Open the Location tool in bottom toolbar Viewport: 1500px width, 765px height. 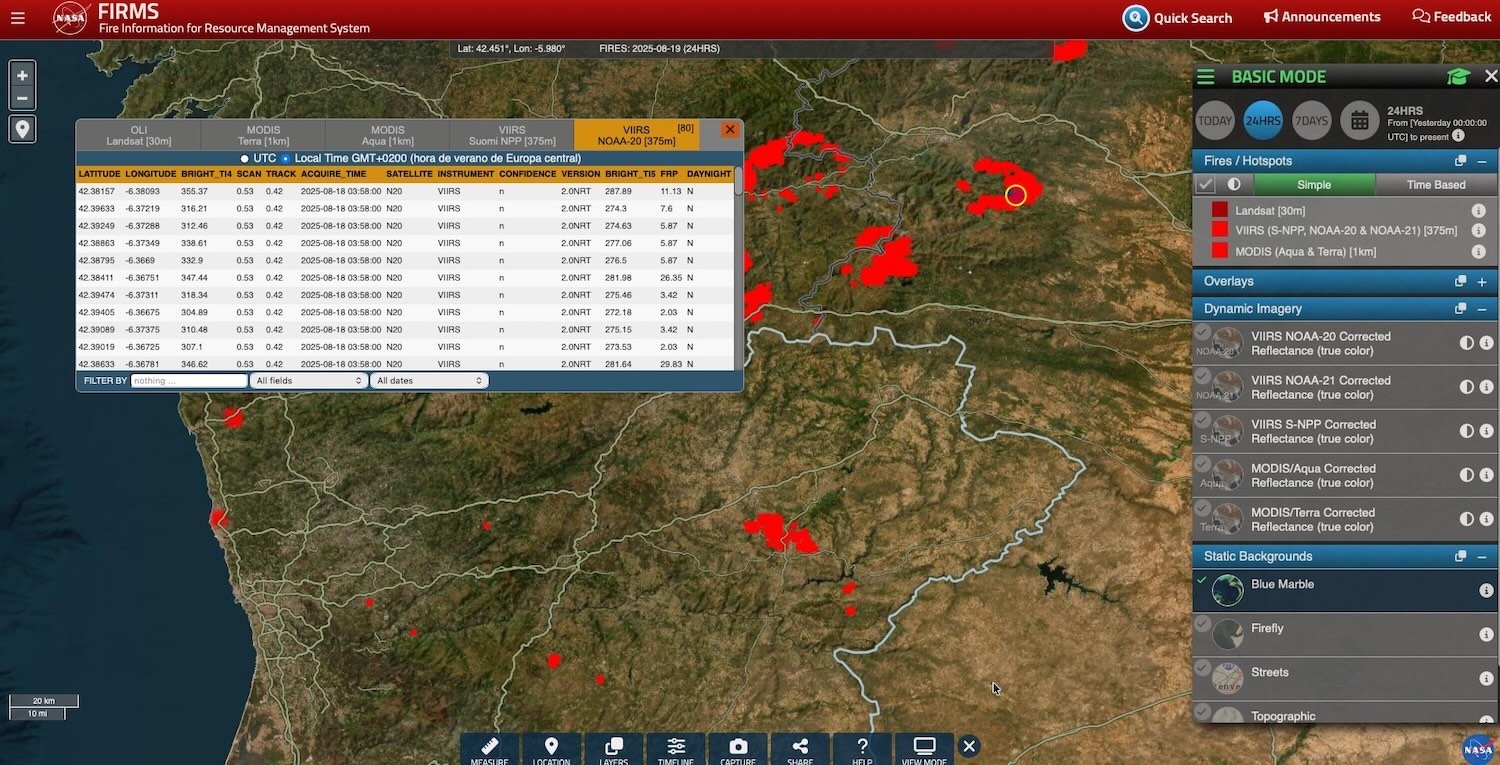[x=551, y=750]
